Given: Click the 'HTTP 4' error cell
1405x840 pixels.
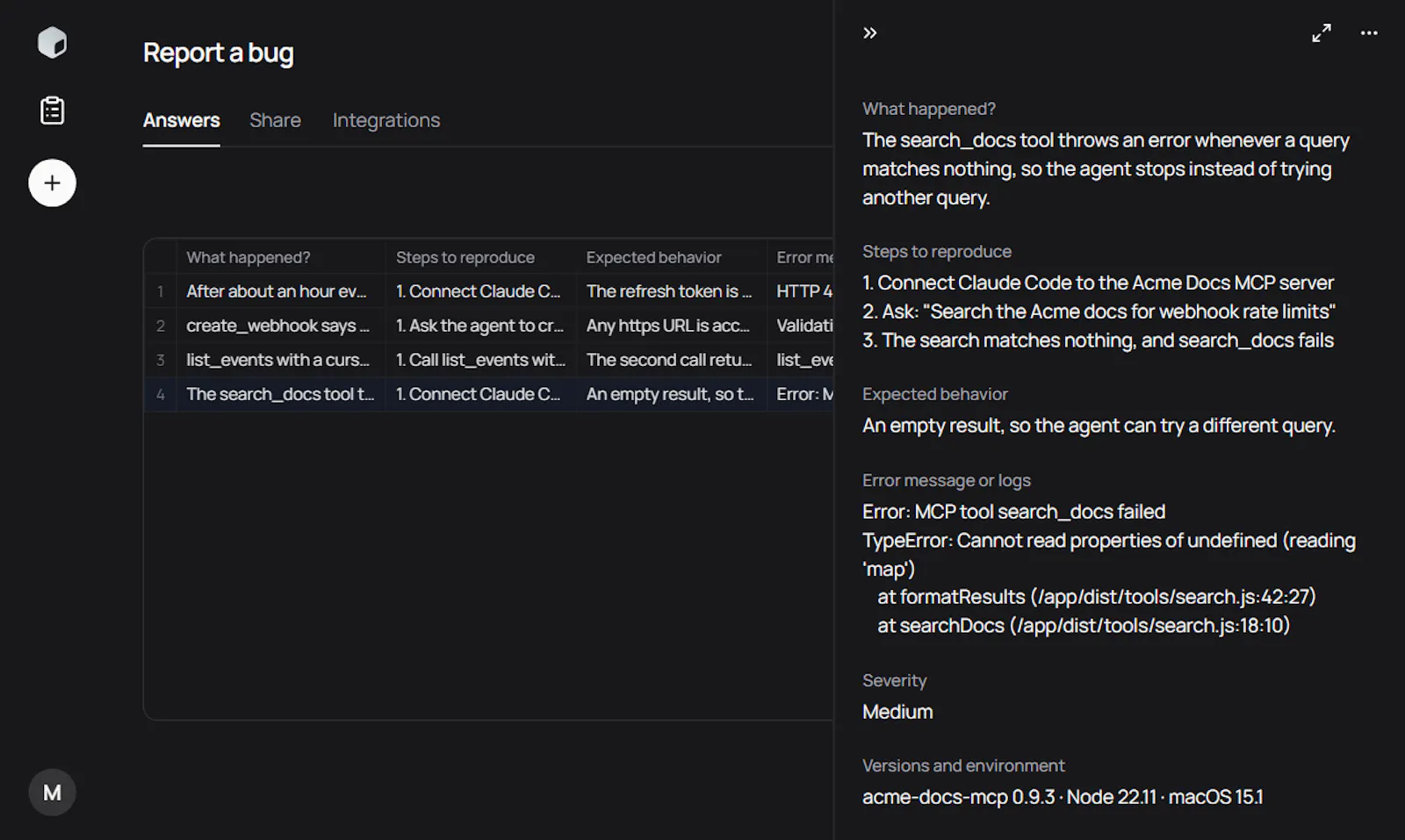Looking at the screenshot, I should [800, 291].
